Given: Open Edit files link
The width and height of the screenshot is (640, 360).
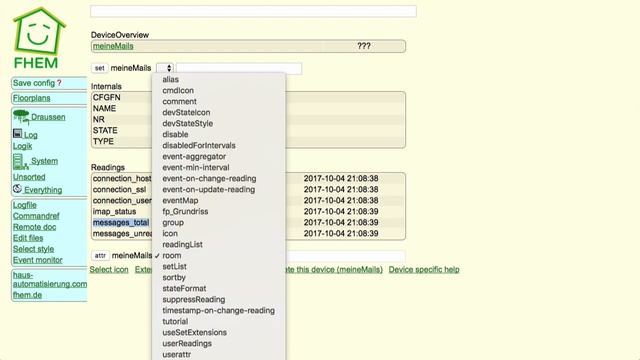Looking at the screenshot, I should coord(28,238).
